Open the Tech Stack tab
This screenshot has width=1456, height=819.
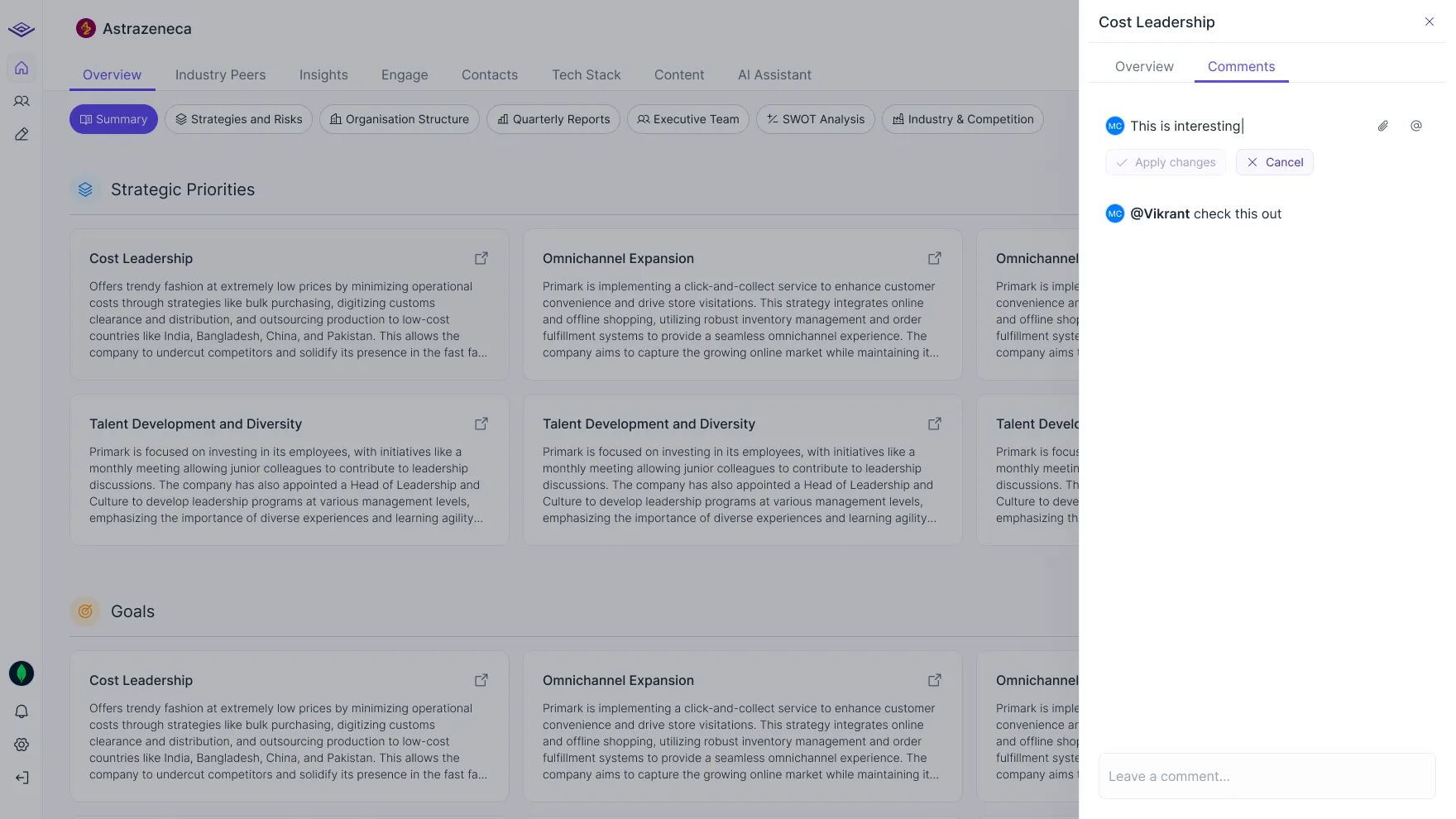point(587,74)
